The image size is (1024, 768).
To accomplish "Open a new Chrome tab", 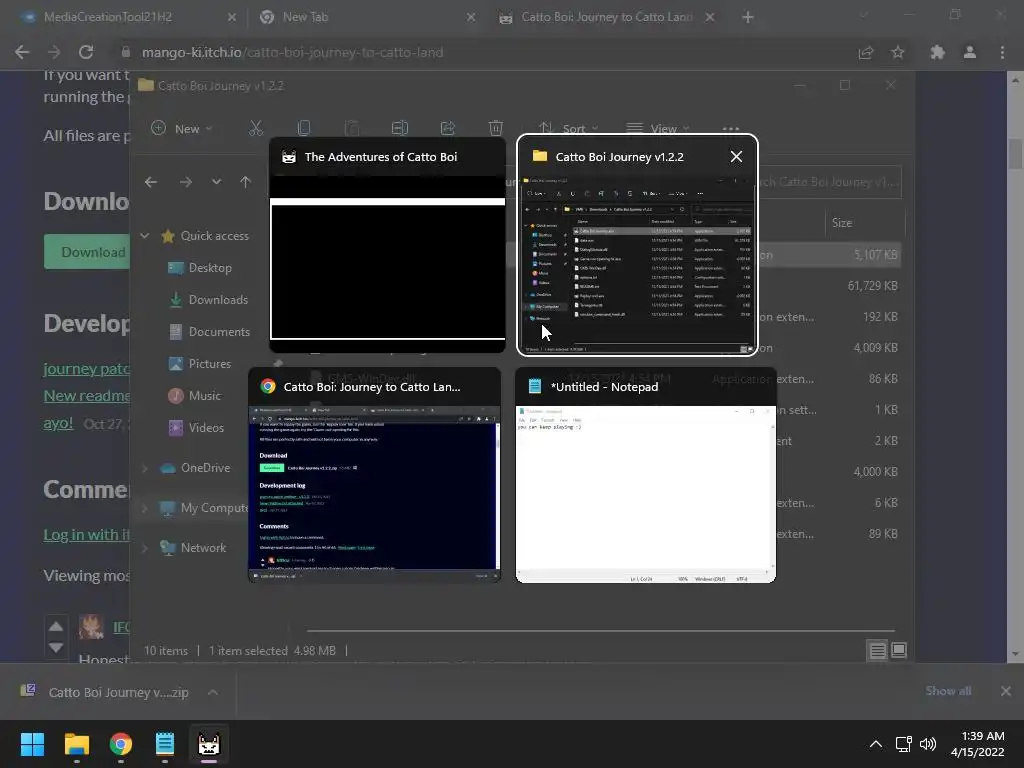I will 748,17.
